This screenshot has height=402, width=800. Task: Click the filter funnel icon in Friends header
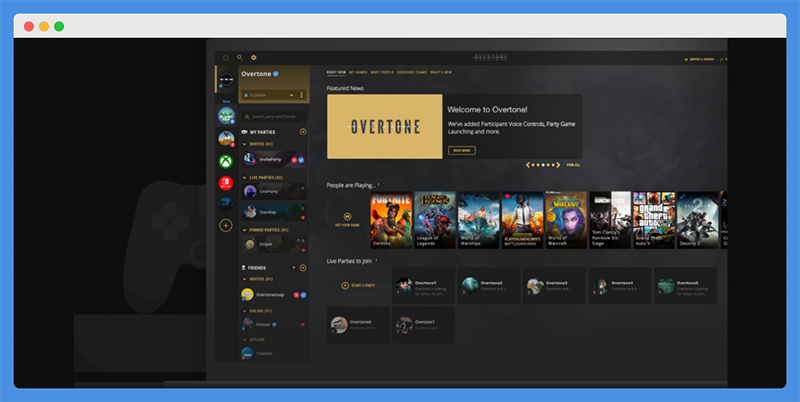click(294, 268)
